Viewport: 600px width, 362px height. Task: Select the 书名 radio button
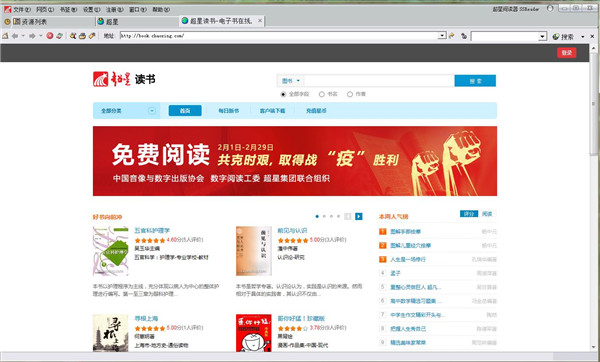(321, 94)
